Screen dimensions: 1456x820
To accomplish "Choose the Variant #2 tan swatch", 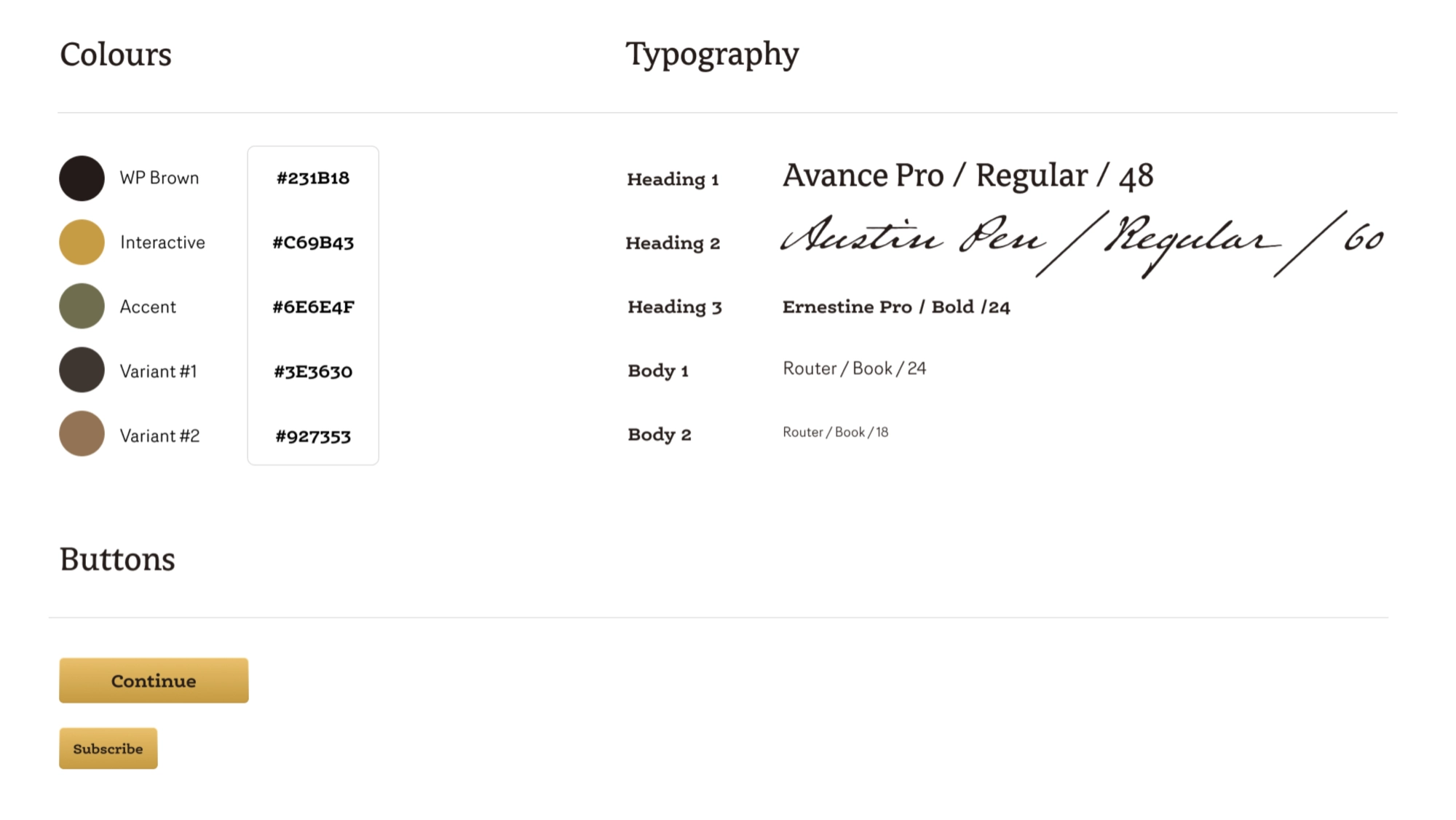I will tap(82, 434).
